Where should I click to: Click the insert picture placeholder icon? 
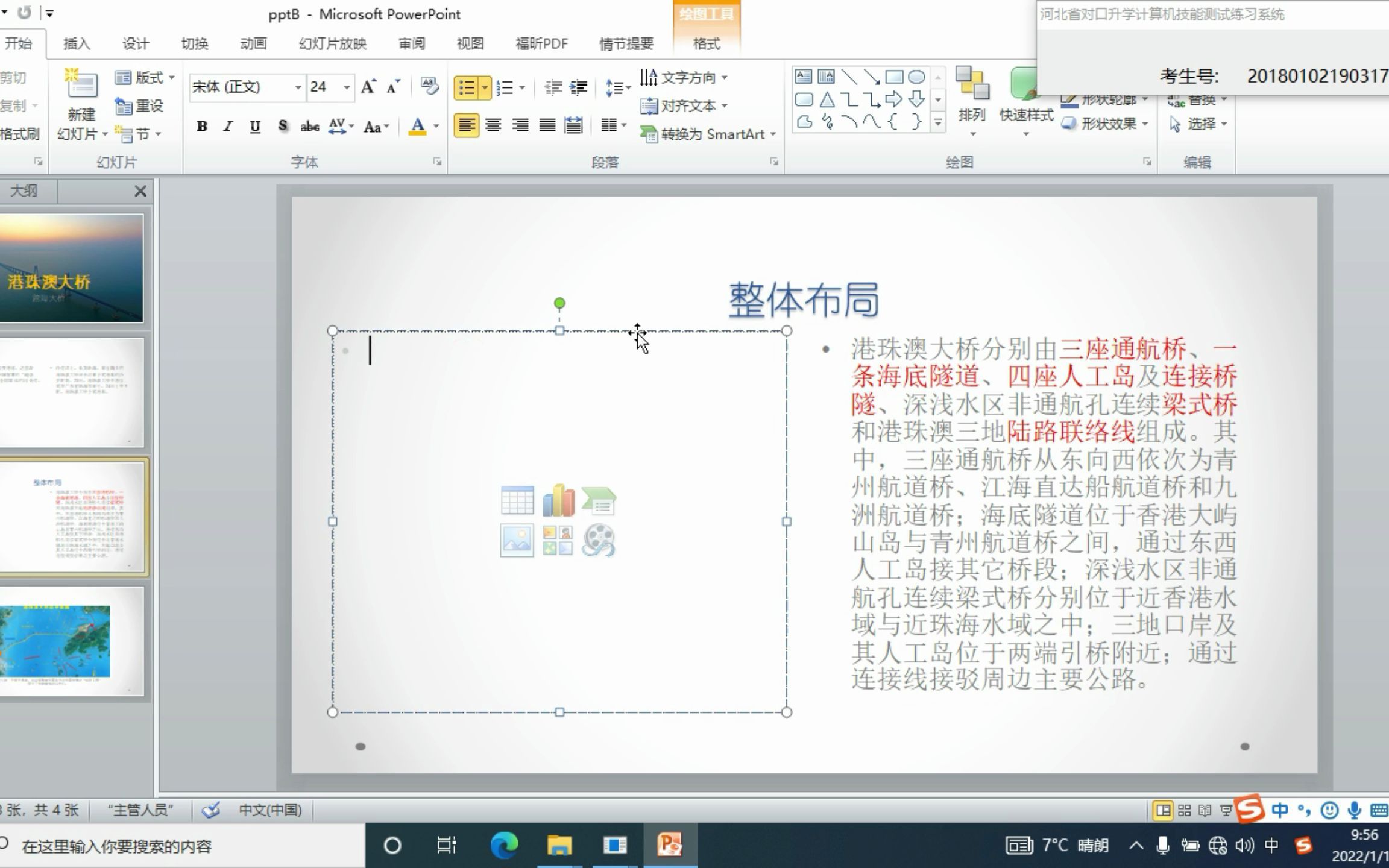point(517,540)
